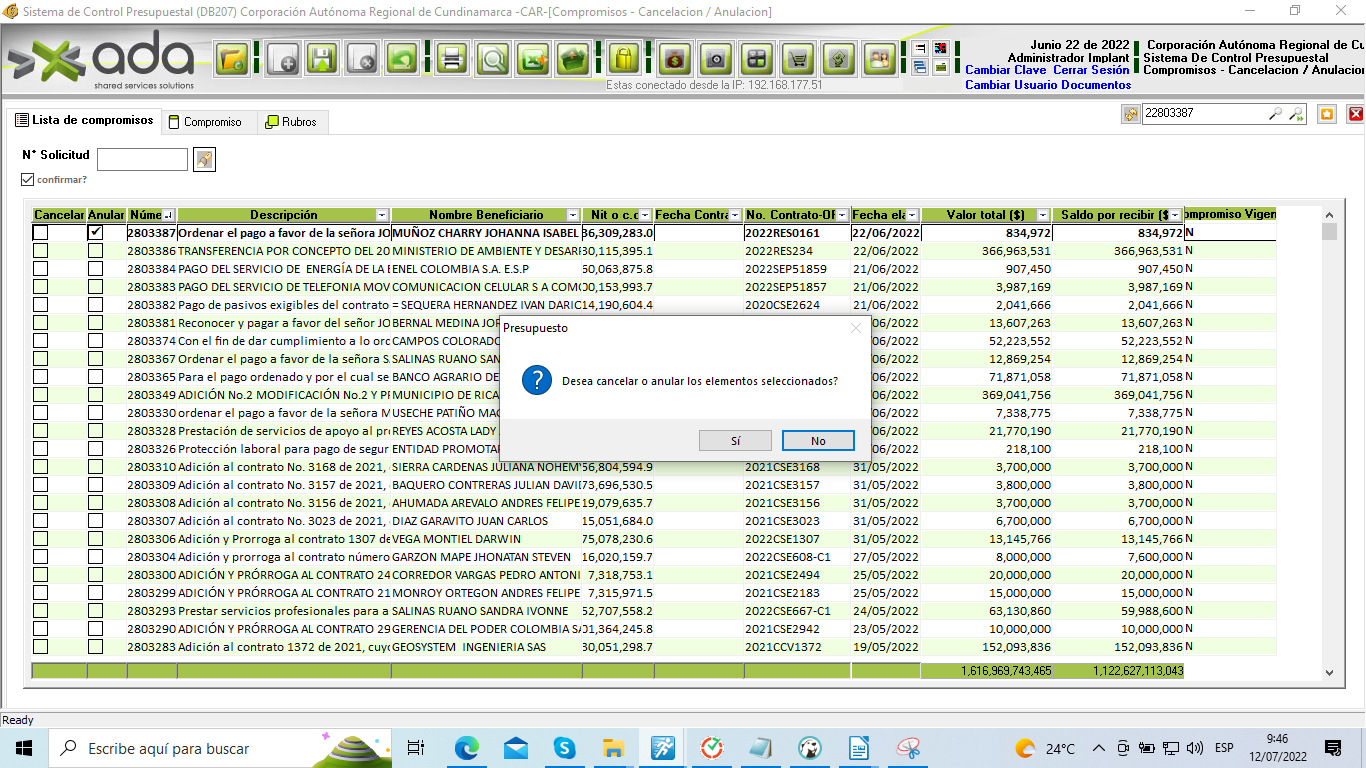The width and height of the screenshot is (1366, 768).
Task: Click the grid's vertical scrollbar down arrow
Action: point(1329,672)
